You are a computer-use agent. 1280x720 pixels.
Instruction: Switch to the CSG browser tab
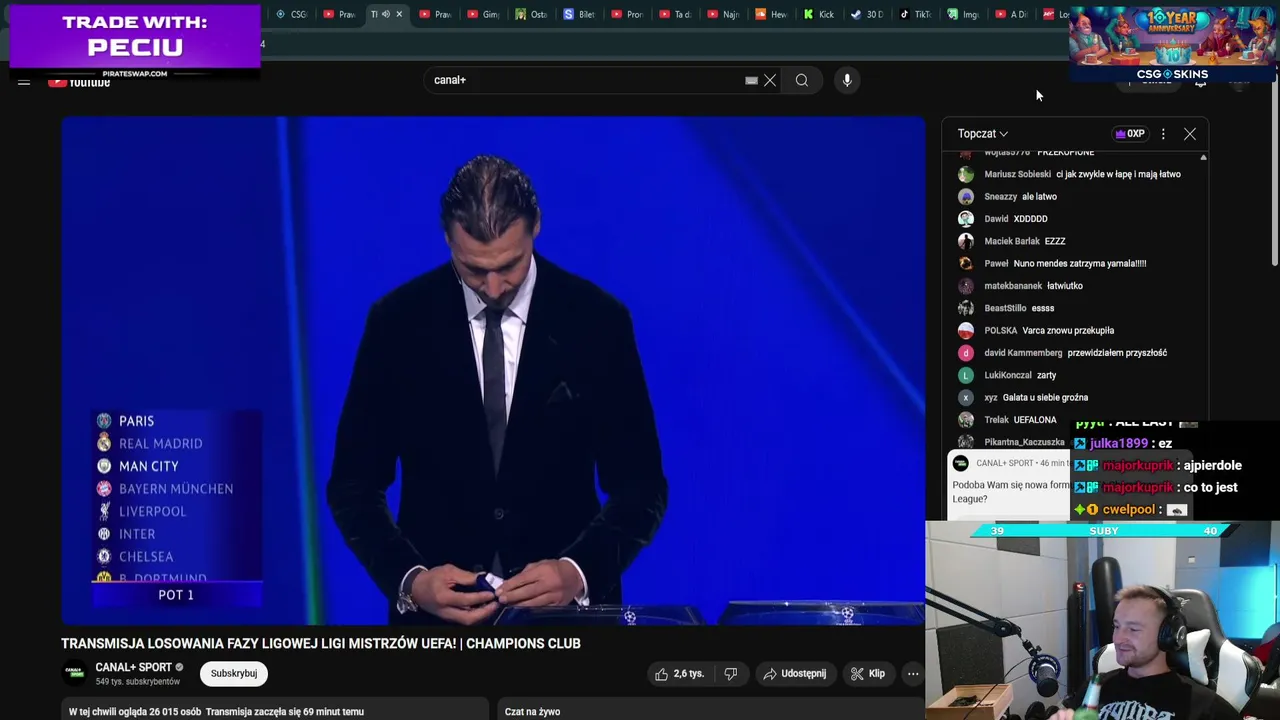(292, 14)
